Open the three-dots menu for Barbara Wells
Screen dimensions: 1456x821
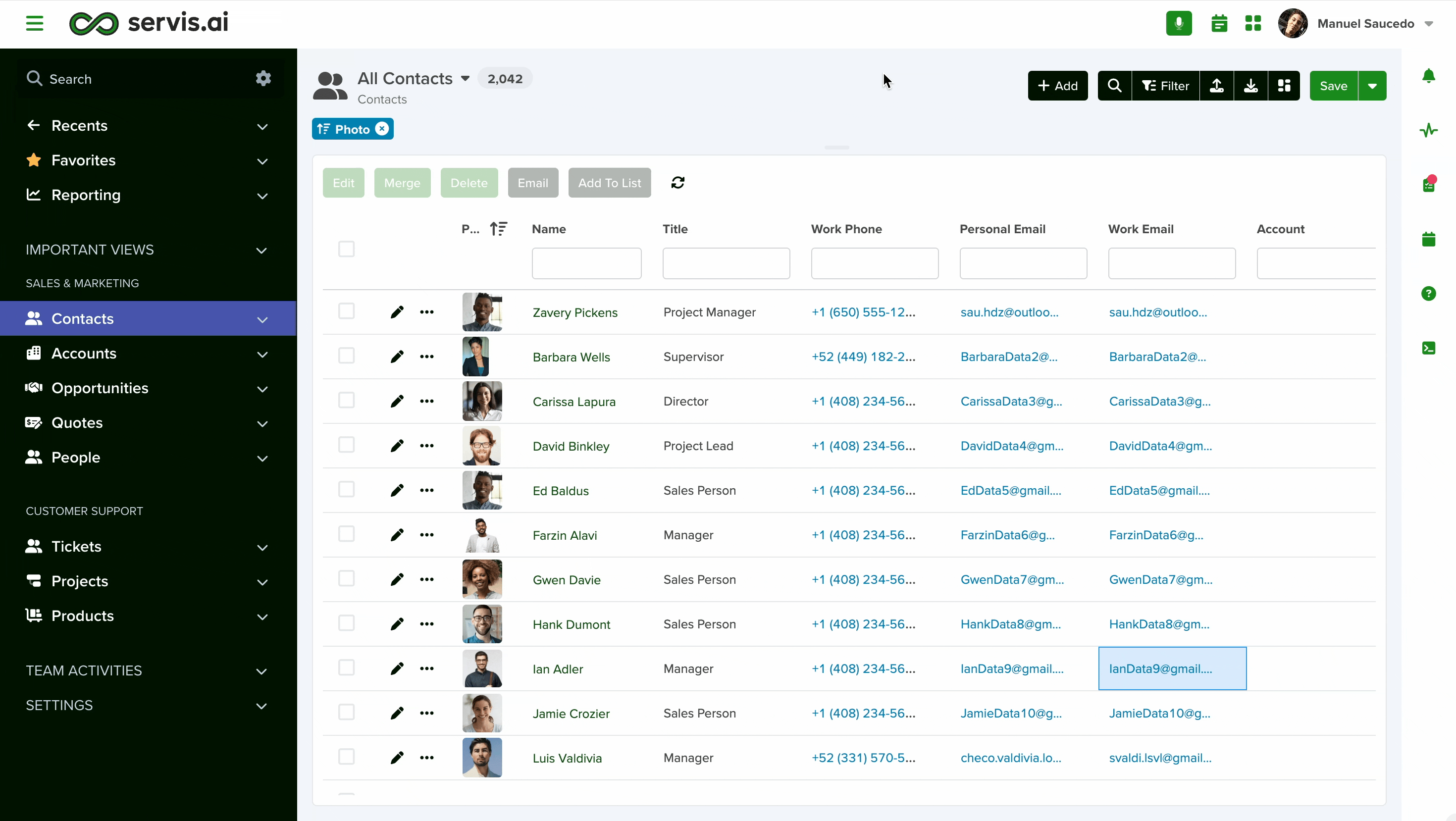pyautogui.click(x=427, y=357)
